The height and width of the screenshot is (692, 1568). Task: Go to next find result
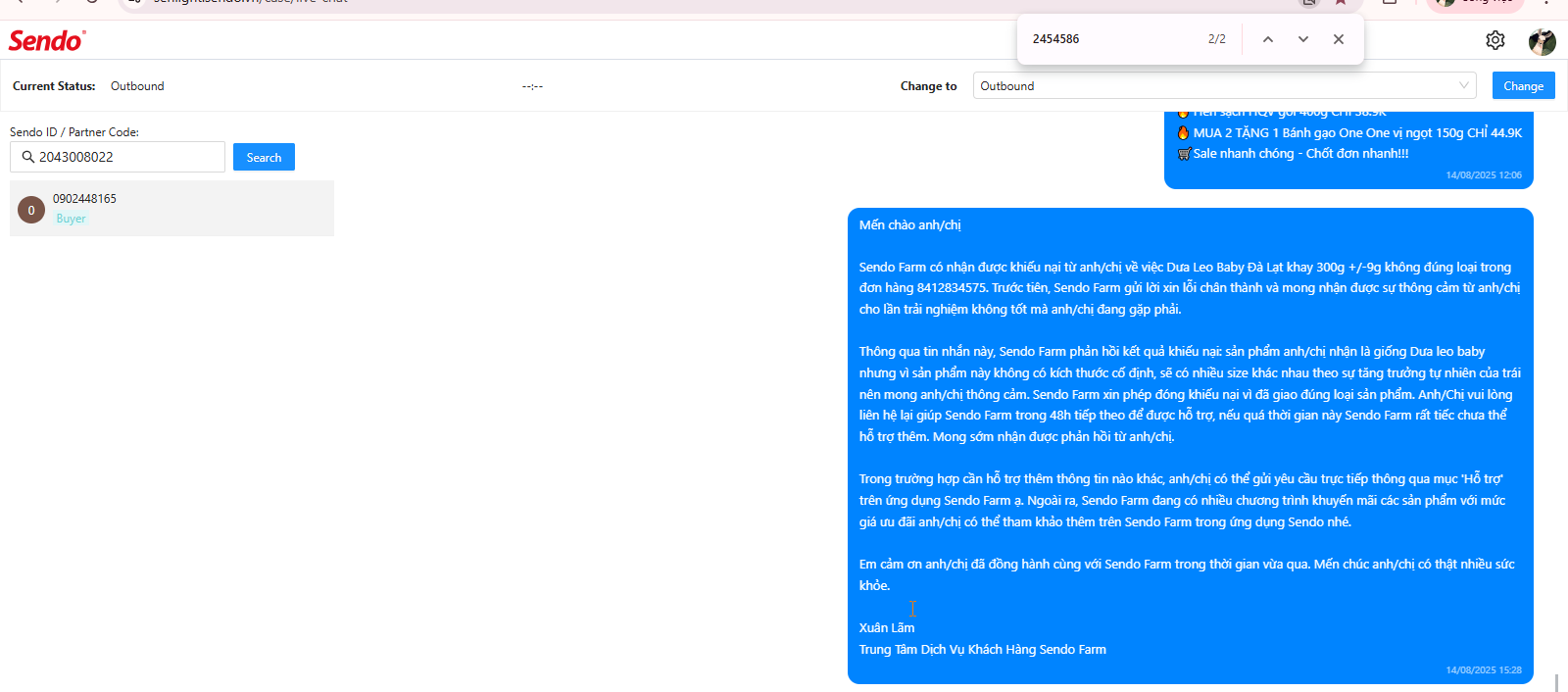point(1302,39)
